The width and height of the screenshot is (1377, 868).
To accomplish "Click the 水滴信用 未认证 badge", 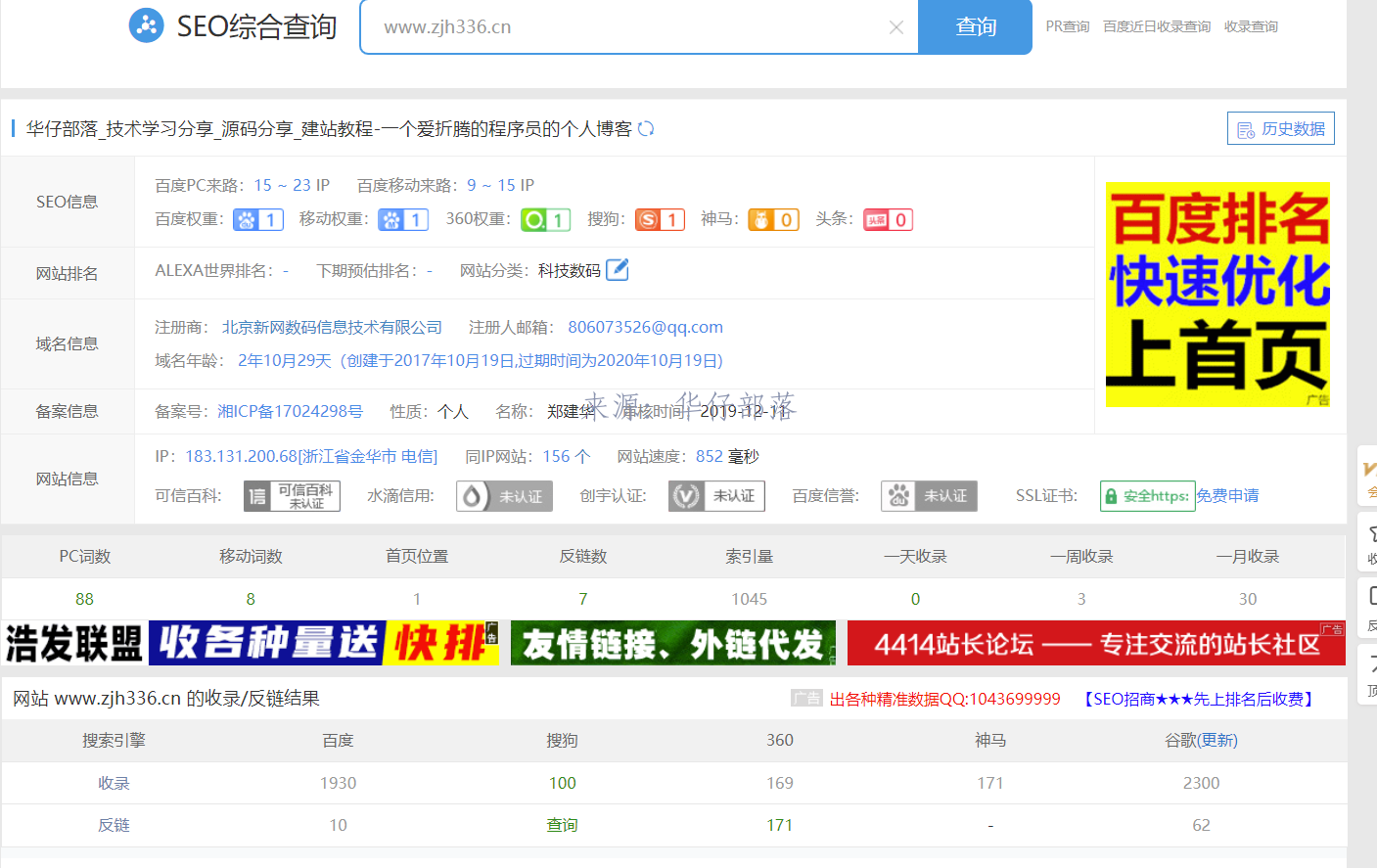I will (x=504, y=496).
